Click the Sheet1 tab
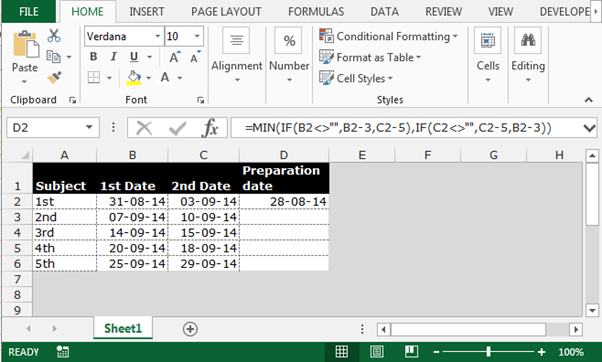This screenshot has height=362, width=602. (x=123, y=329)
